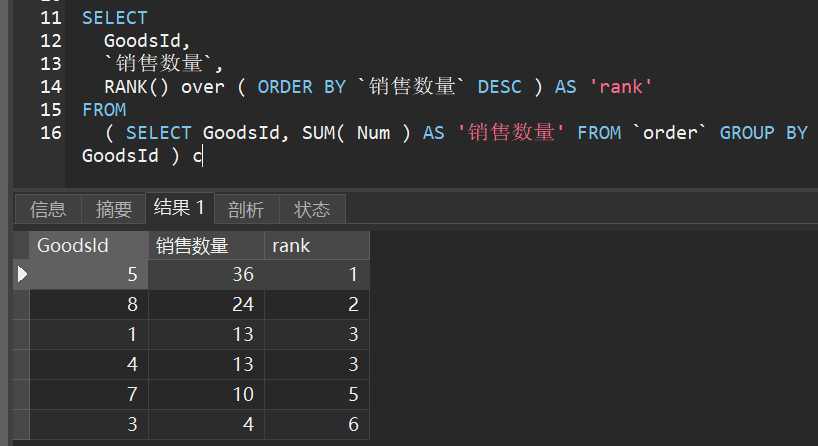The height and width of the screenshot is (446, 818).
Task: Select the cell with sales value 36
Action: [x=206, y=274]
